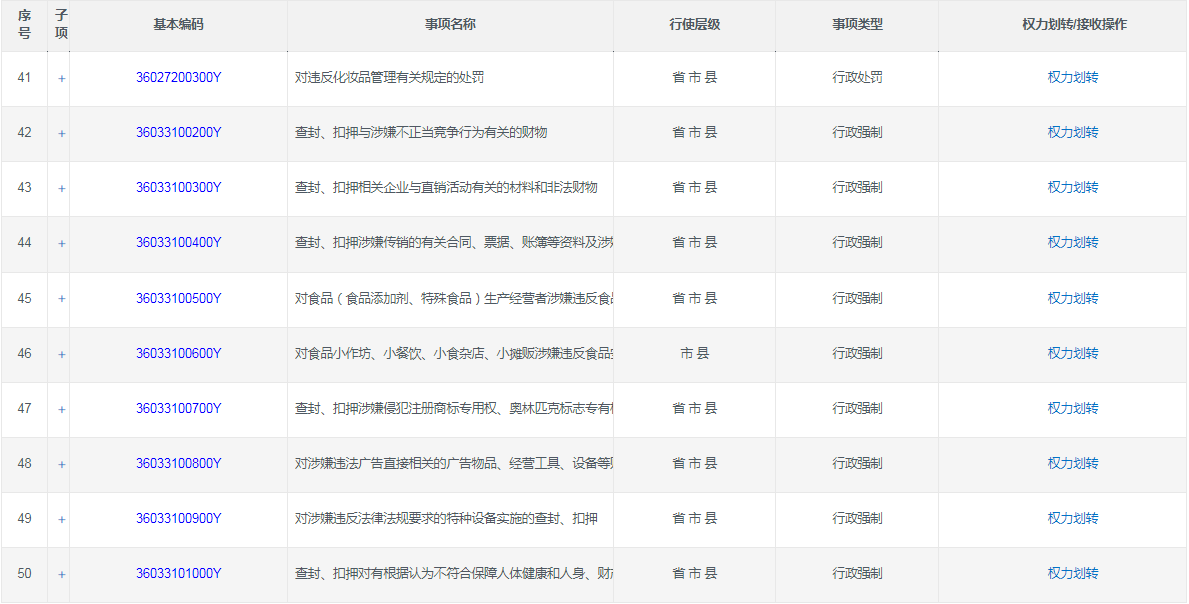Screen dimensions: 1189x604
Task: Expand sub-items for row 43
Action: click(x=61, y=188)
